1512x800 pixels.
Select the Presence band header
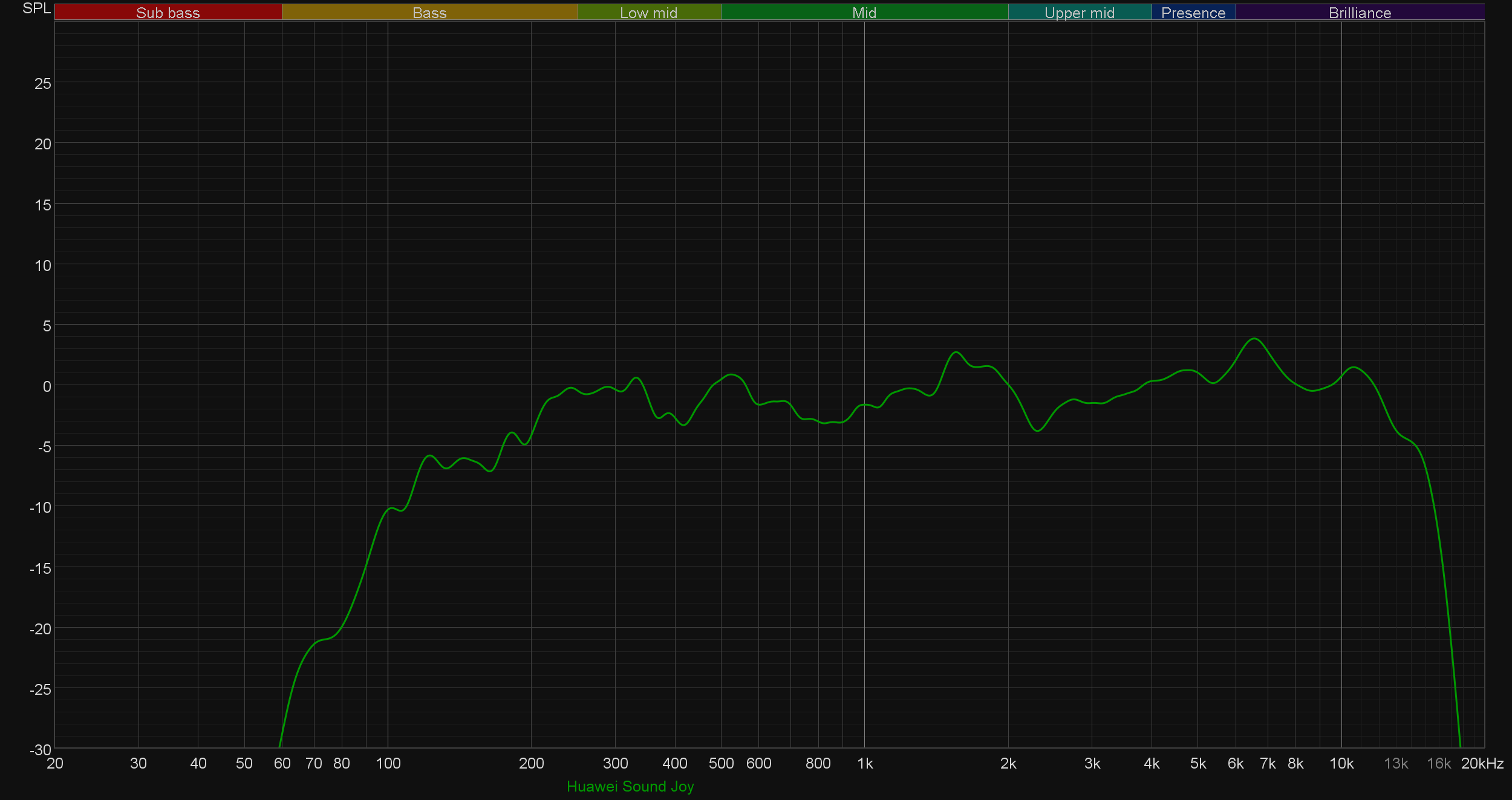click(1193, 13)
